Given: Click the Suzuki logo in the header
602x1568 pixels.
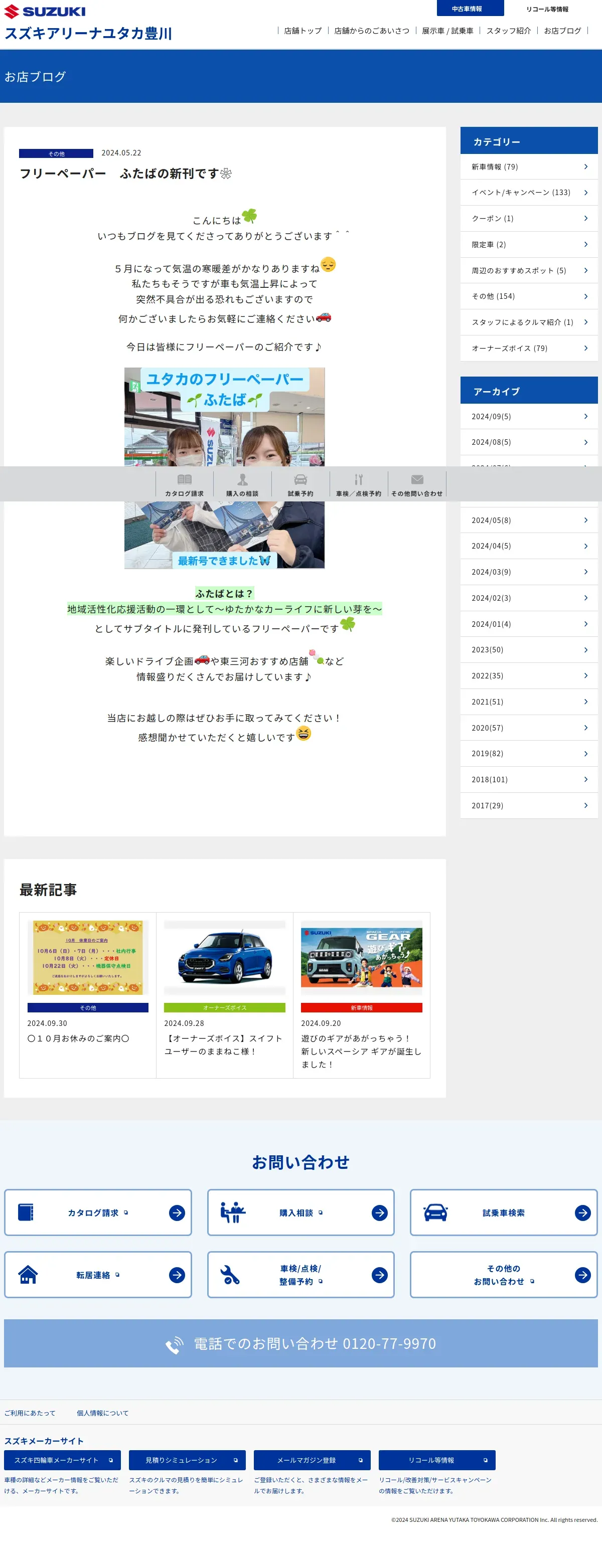Looking at the screenshot, I should point(45,12).
